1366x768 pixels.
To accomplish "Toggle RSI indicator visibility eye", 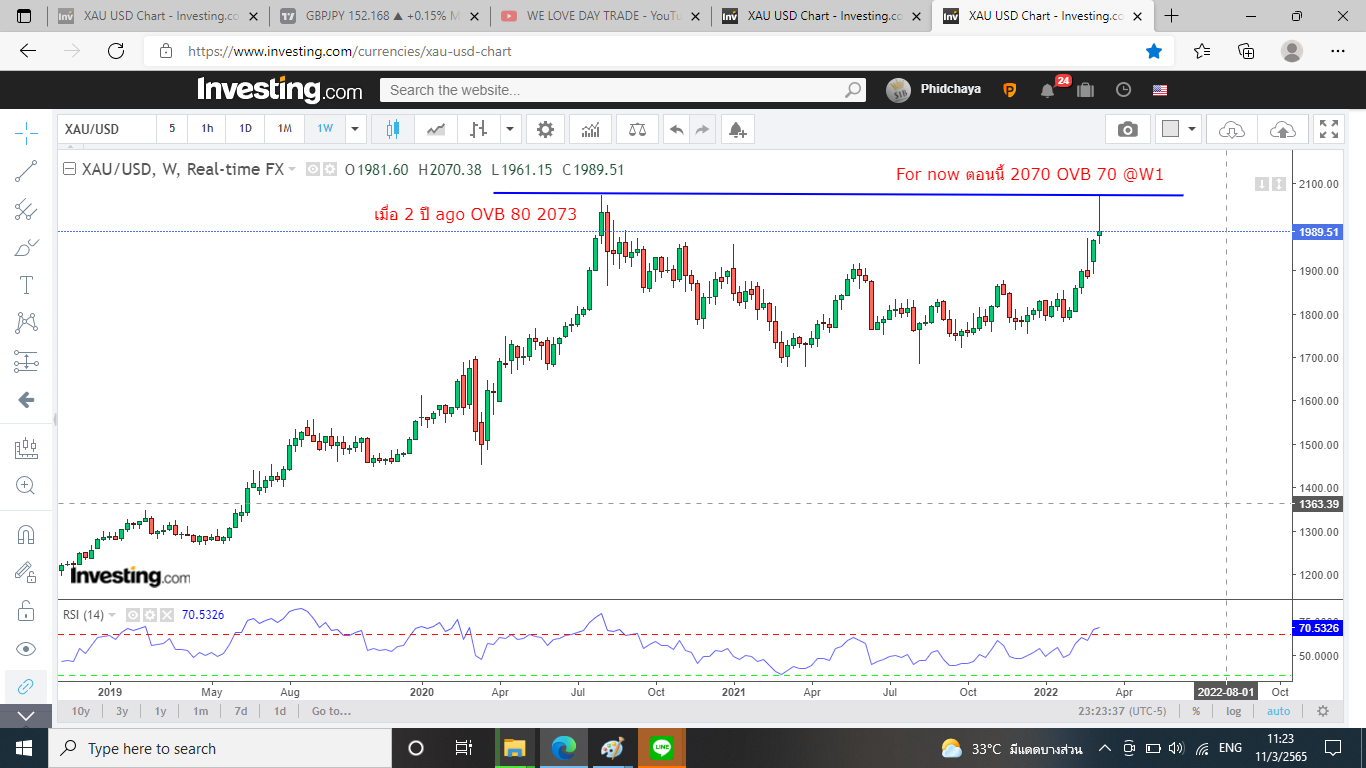I will (132, 615).
